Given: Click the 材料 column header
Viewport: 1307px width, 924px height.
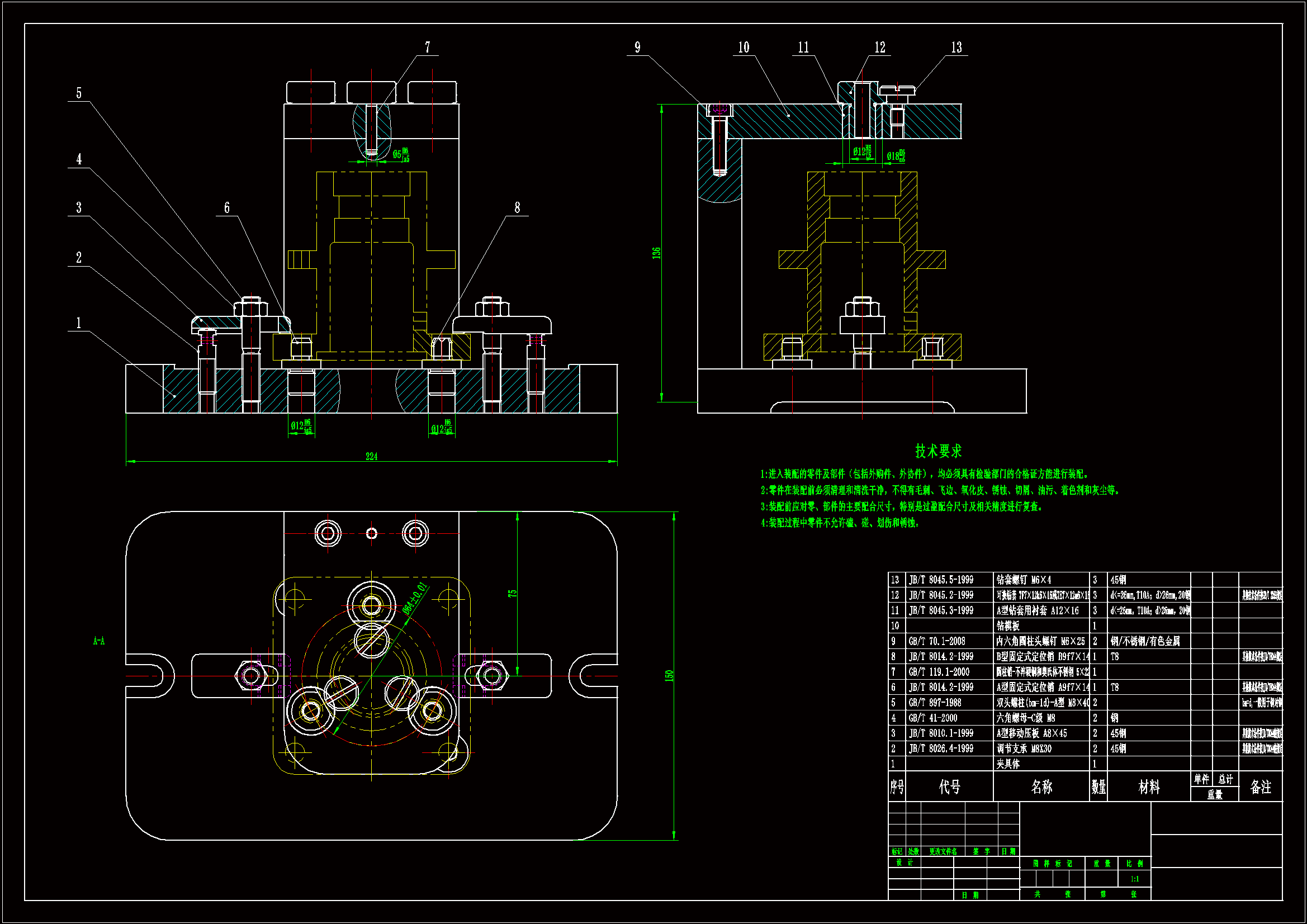Looking at the screenshot, I should point(1148,787).
